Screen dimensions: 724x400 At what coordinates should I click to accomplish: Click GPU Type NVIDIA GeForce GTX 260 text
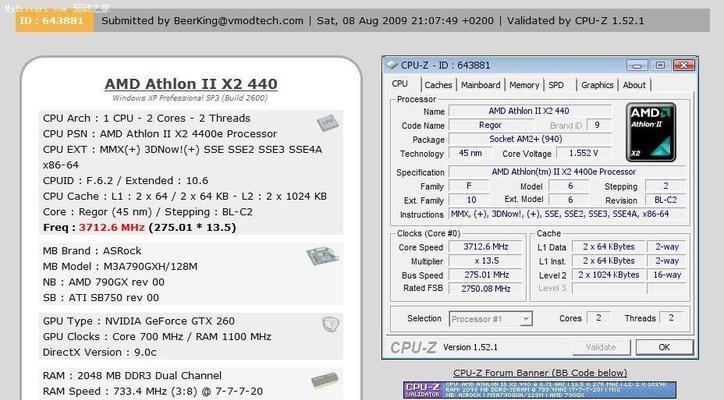[139, 321]
